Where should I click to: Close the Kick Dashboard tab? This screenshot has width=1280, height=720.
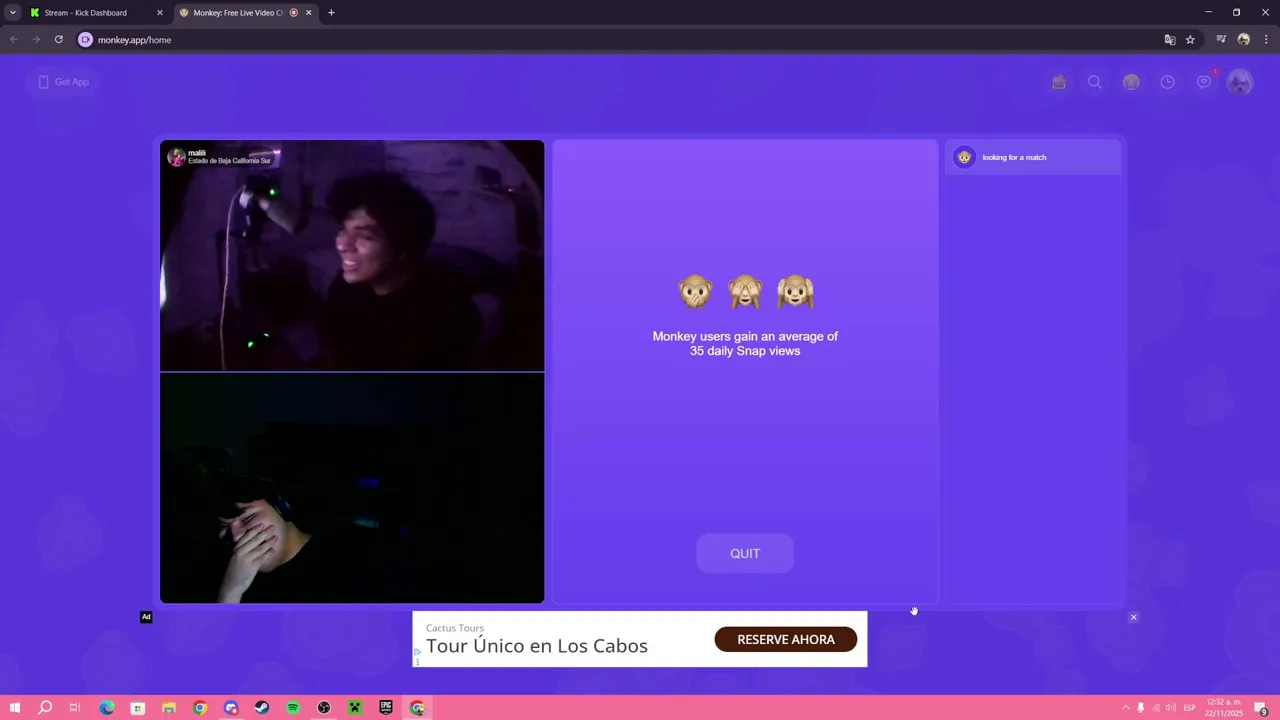(x=159, y=13)
